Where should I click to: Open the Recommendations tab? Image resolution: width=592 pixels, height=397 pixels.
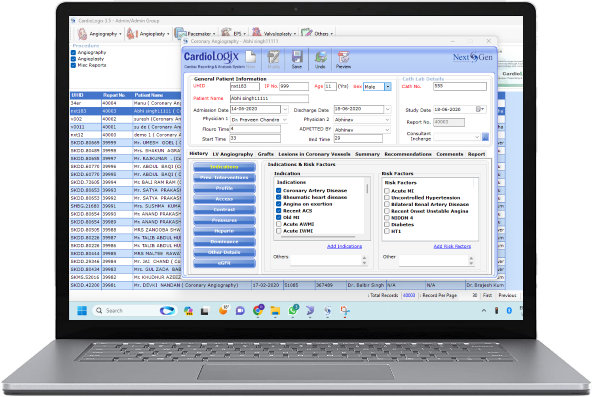click(x=408, y=154)
